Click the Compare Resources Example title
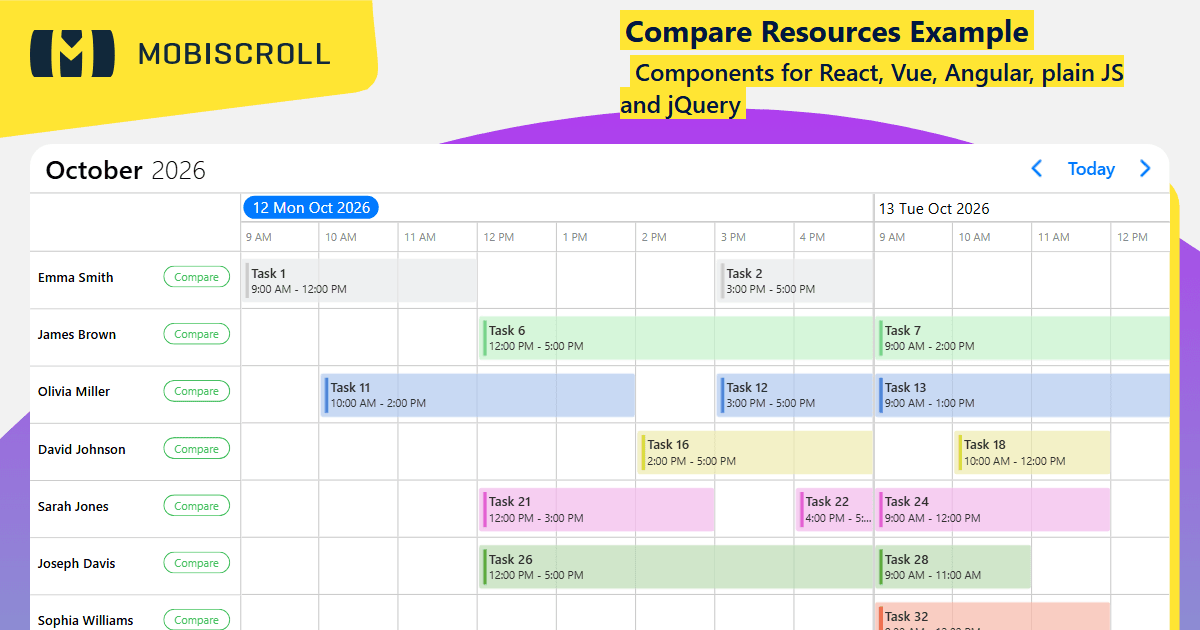Viewport: 1200px width, 630px height. 827,32
